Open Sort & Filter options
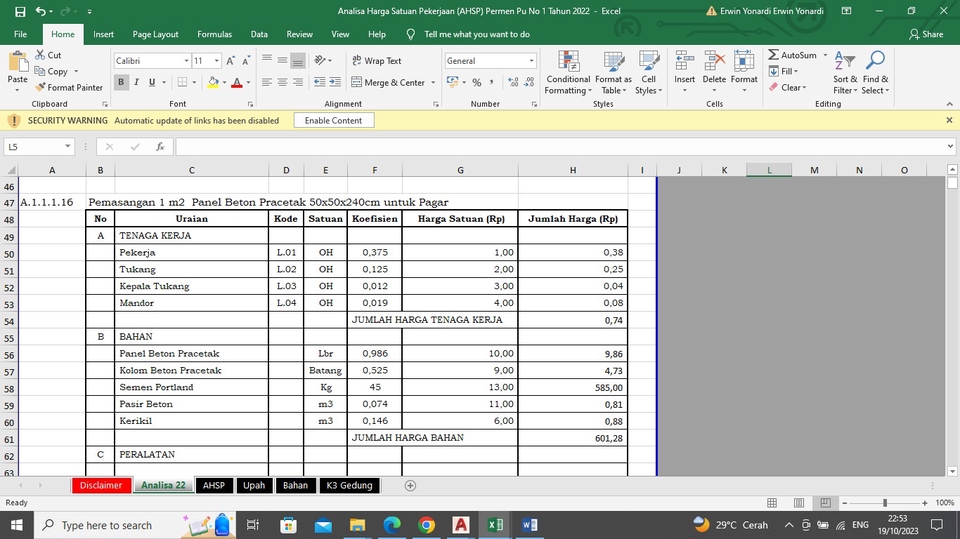 click(x=845, y=73)
